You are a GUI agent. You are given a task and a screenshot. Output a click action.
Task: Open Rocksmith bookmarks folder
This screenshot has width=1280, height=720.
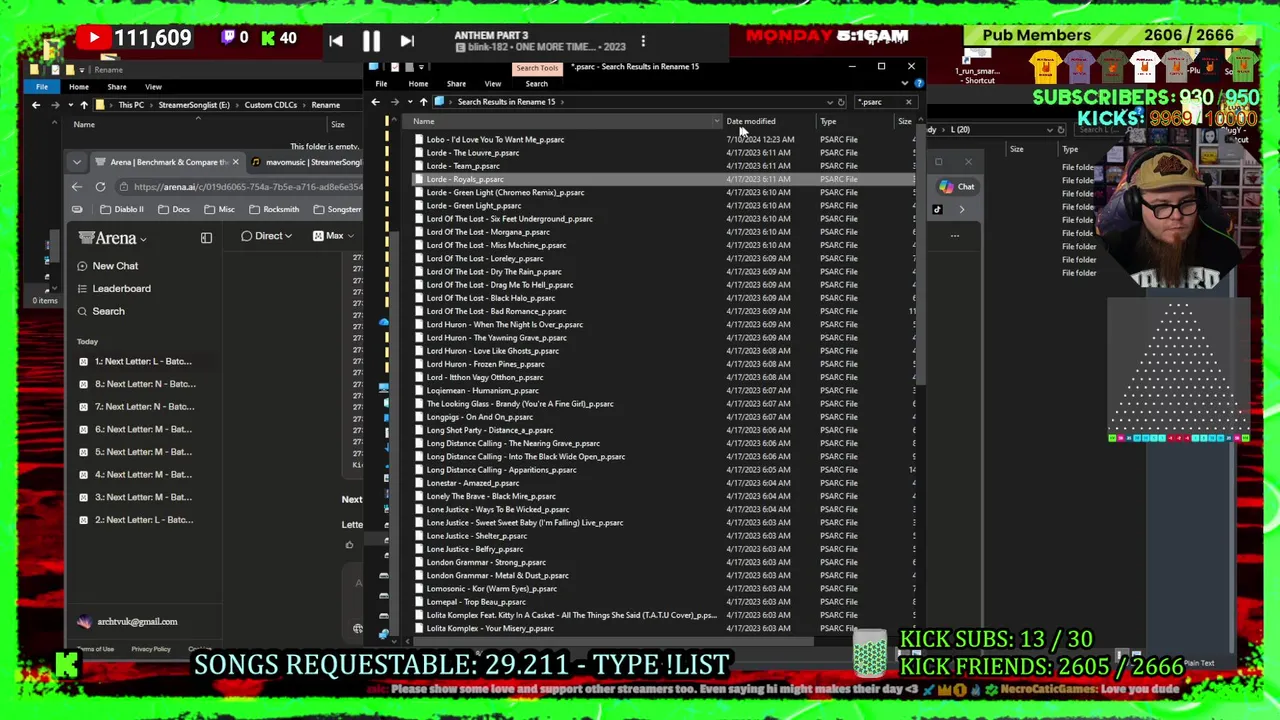click(x=274, y=209)
